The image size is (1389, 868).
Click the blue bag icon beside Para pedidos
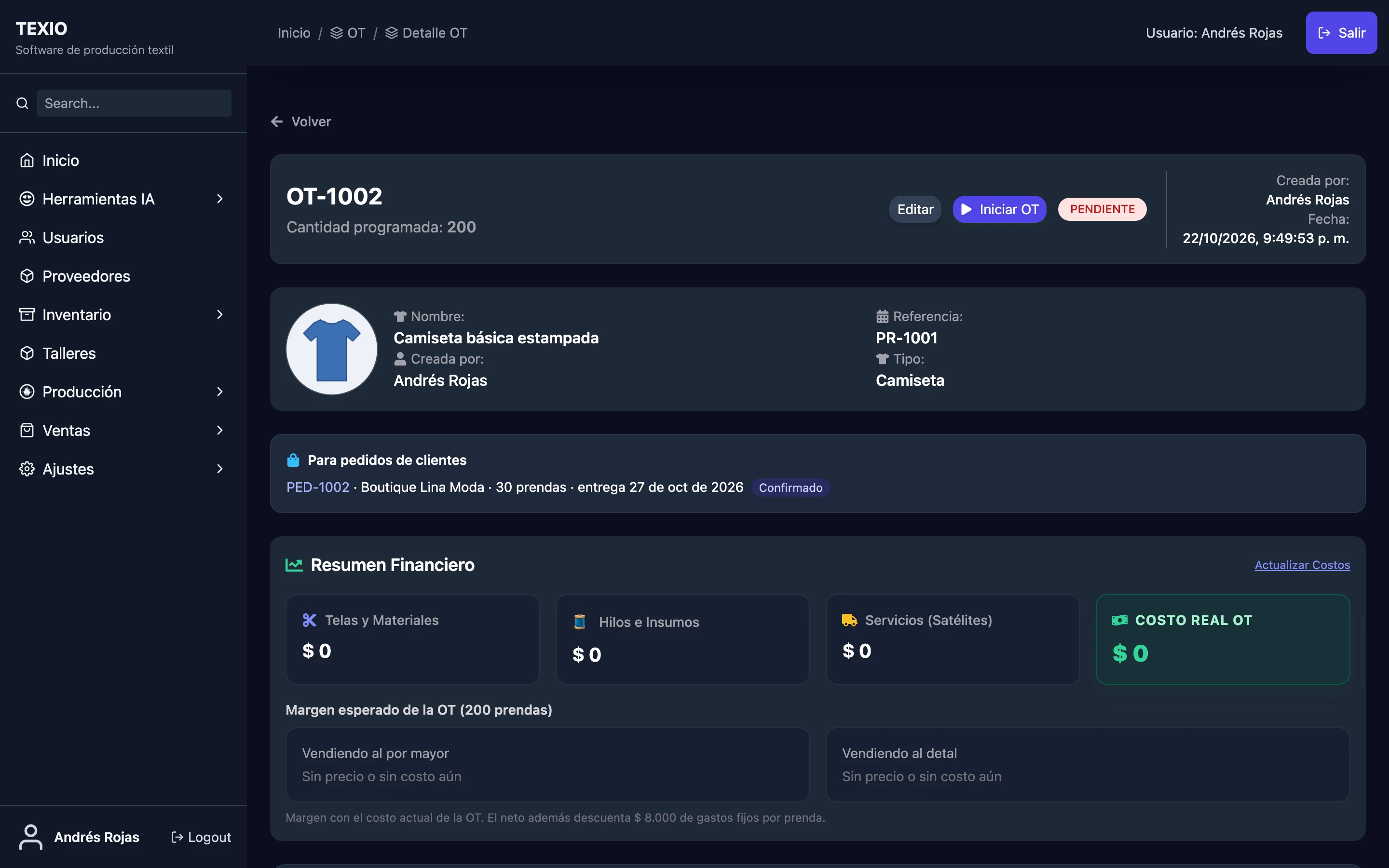(x=293, y=460)
